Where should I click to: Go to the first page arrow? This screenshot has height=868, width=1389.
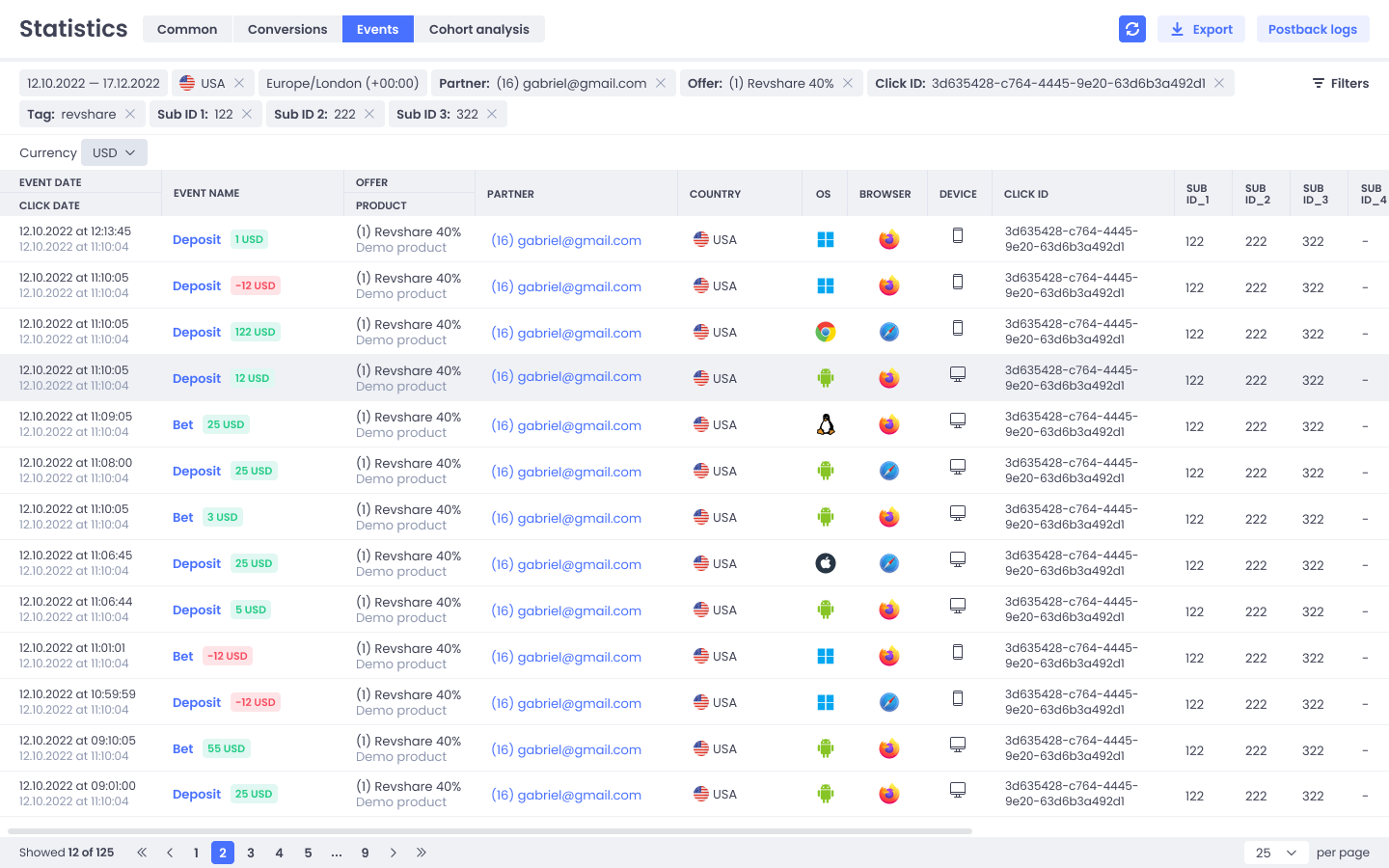click(x=142, y=853)
